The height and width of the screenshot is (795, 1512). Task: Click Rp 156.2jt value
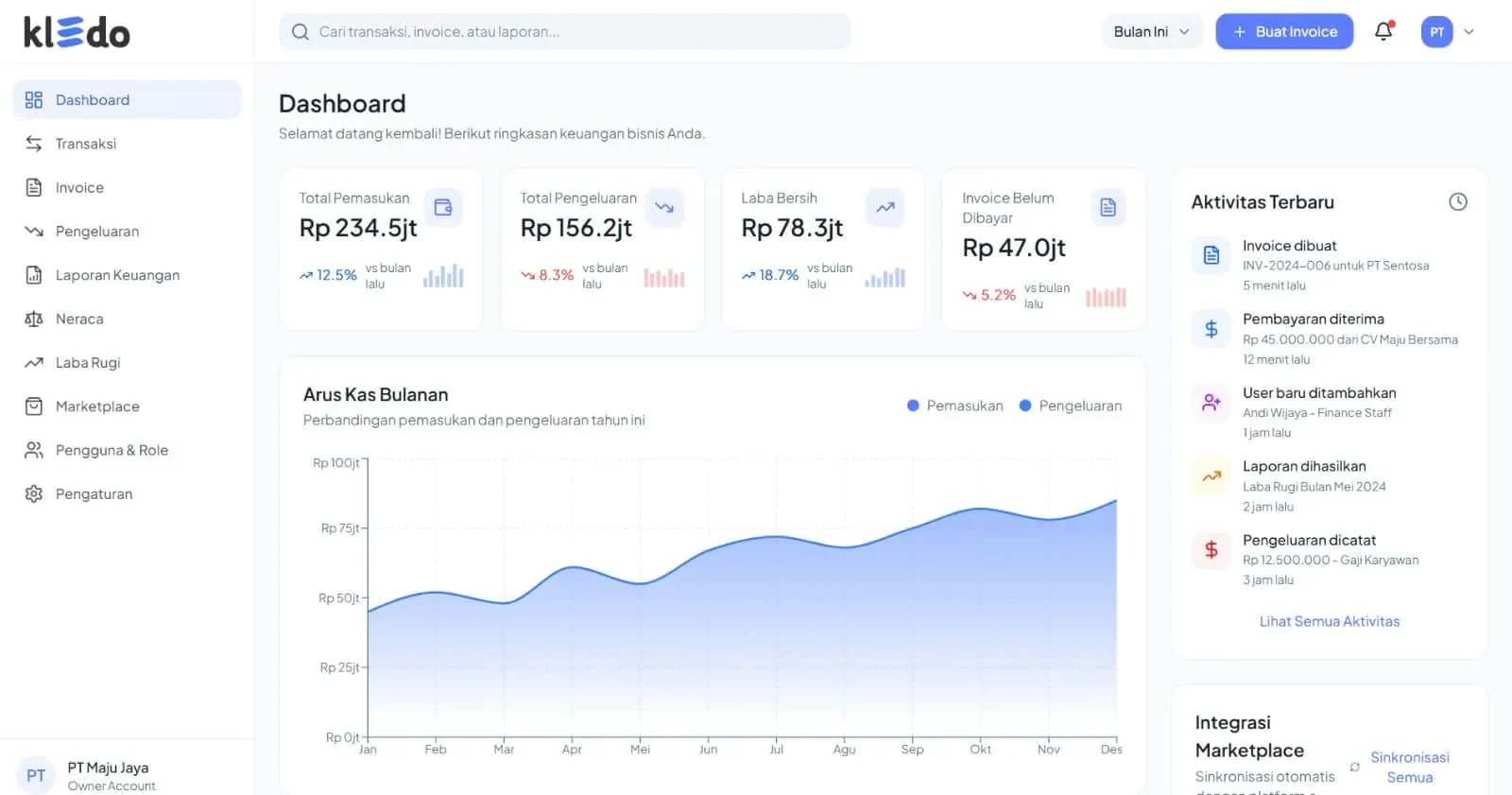click(x=576, y=228)
